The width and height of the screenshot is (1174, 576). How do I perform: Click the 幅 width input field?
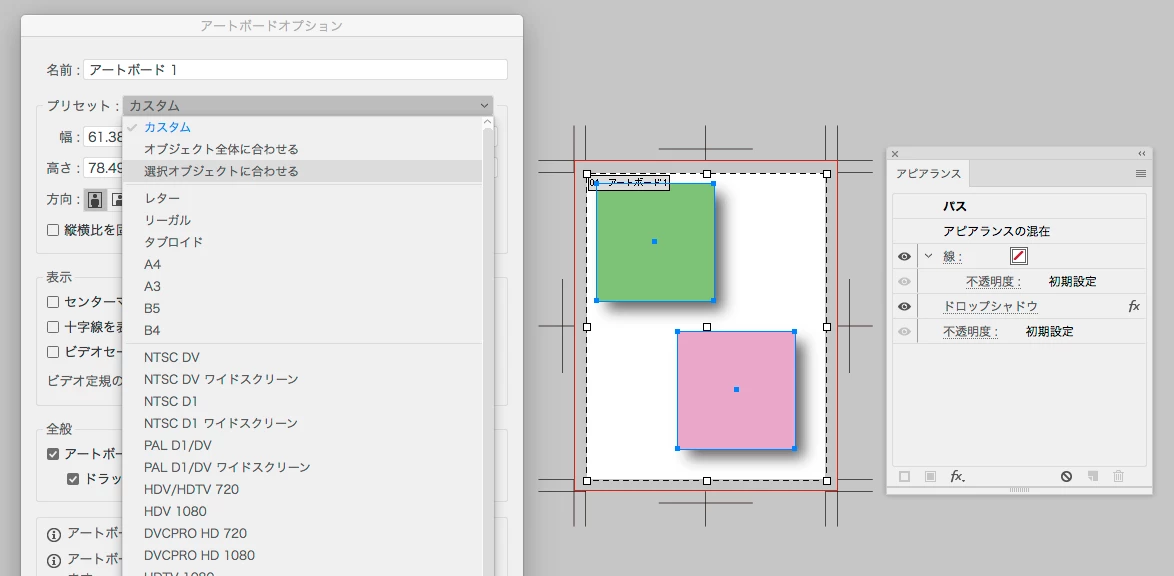(x=103, y=137)
